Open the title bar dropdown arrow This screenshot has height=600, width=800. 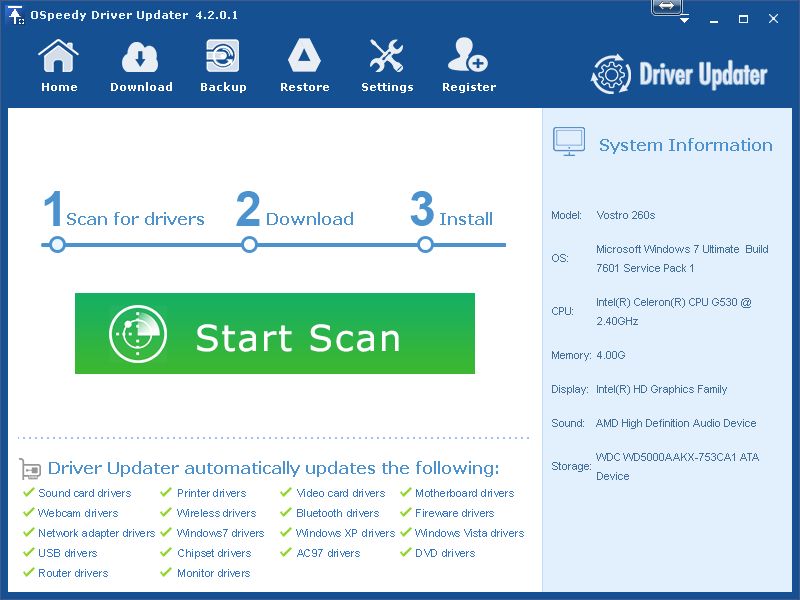pos(685,19)
